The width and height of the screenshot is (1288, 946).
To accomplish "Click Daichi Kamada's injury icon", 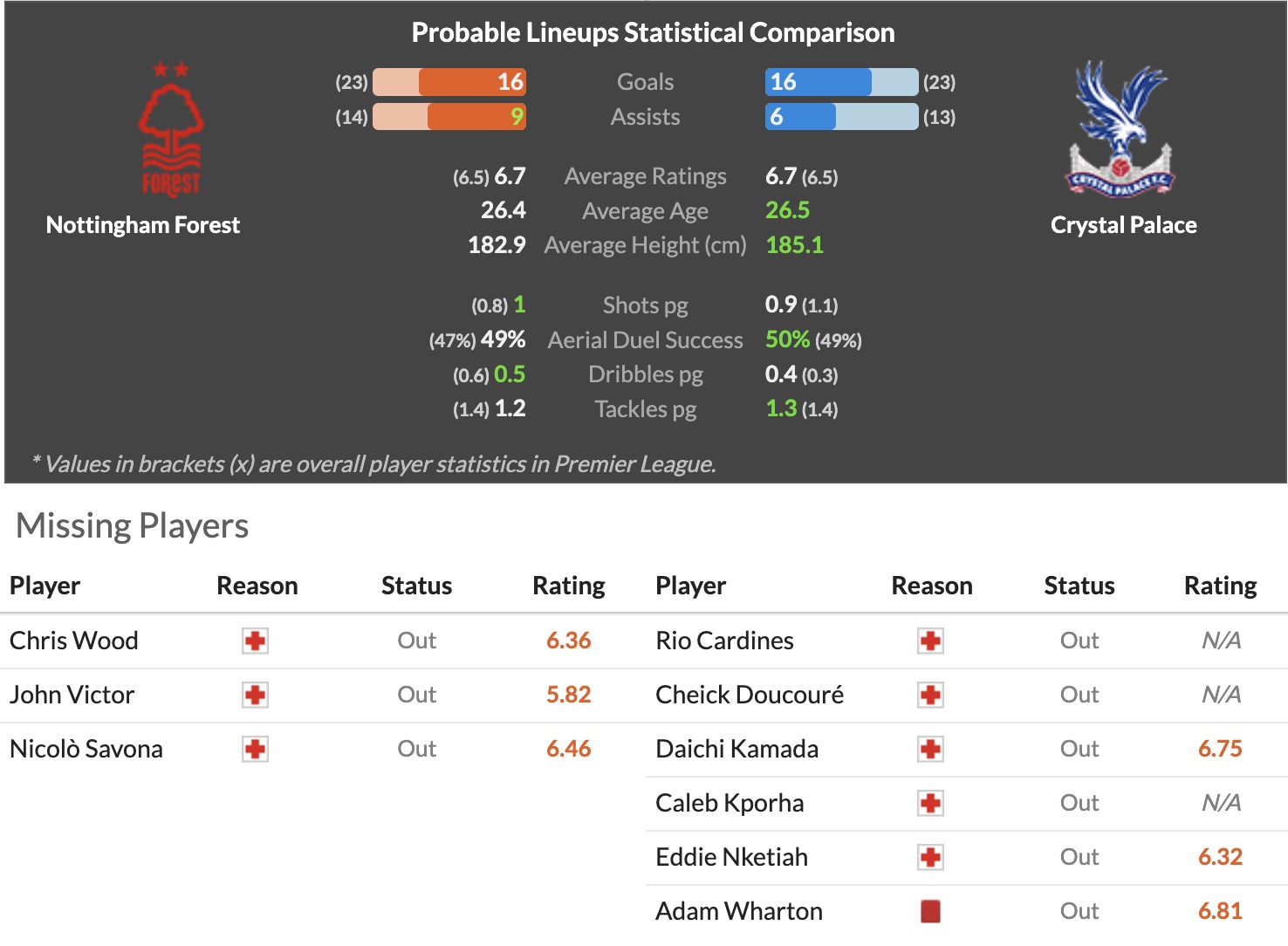I will coord(930,750).
